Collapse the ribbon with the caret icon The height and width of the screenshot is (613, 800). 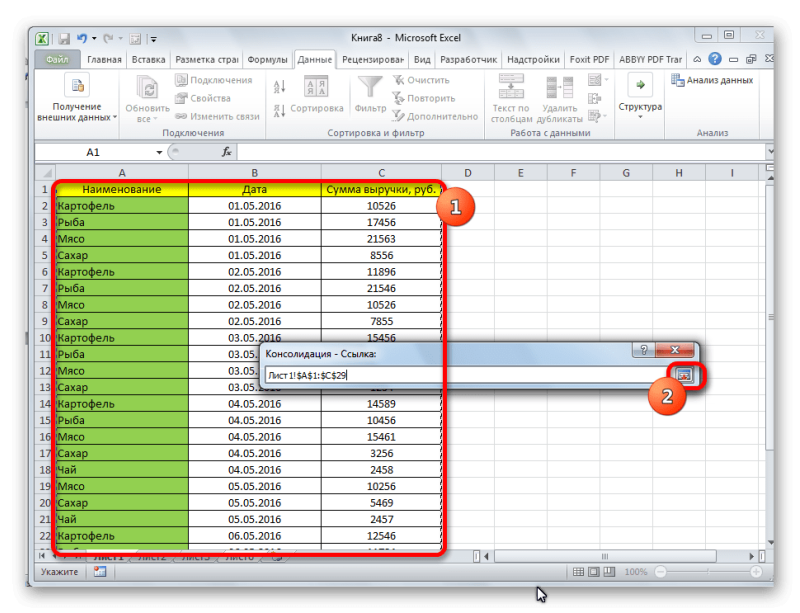click(697, 60)
